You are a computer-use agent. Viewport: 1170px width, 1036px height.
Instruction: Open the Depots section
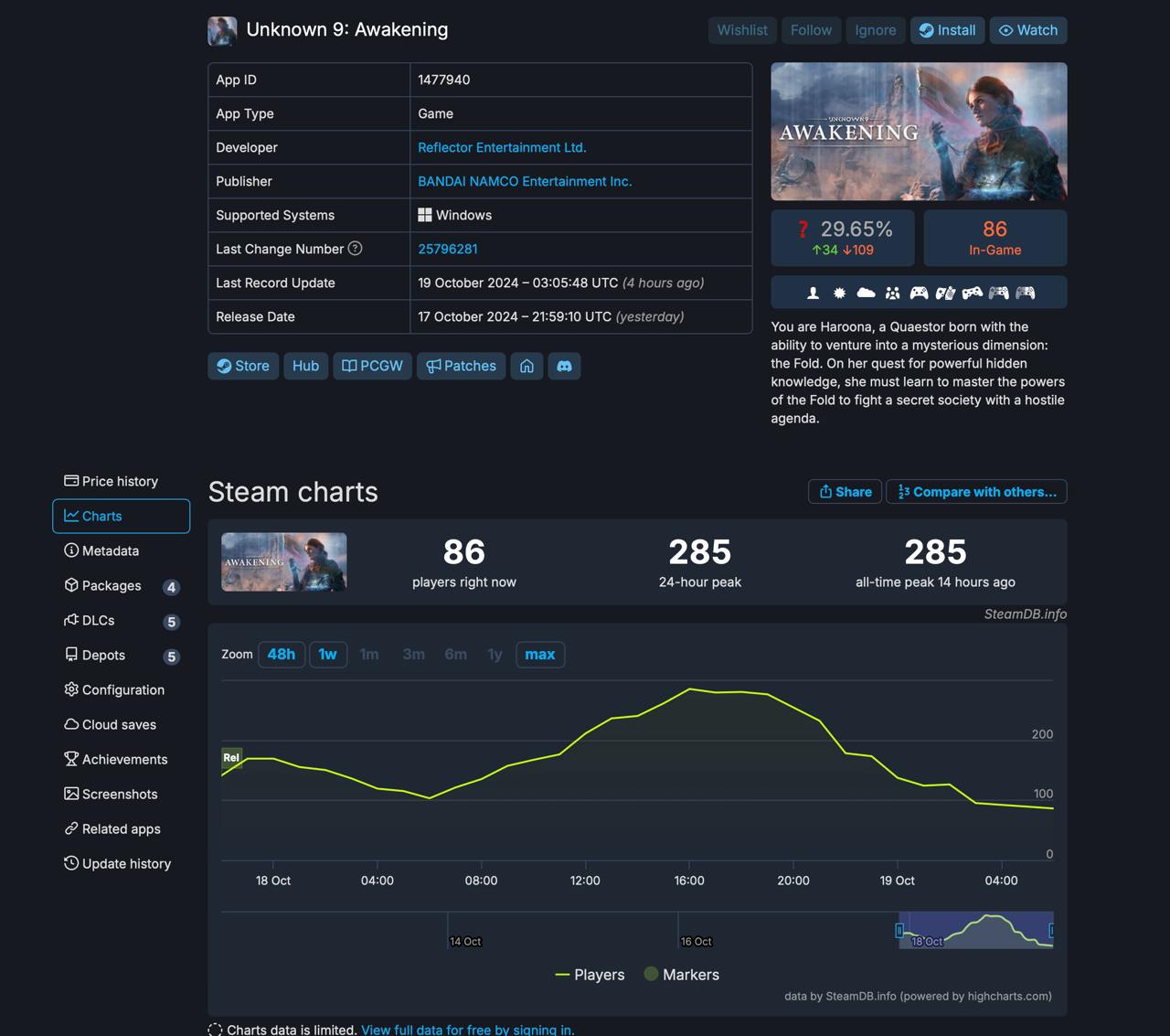(x=121, y=655)
